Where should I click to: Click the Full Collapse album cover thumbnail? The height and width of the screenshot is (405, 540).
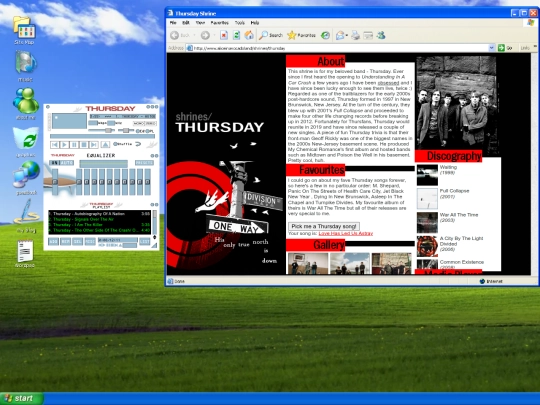(427, 198)
